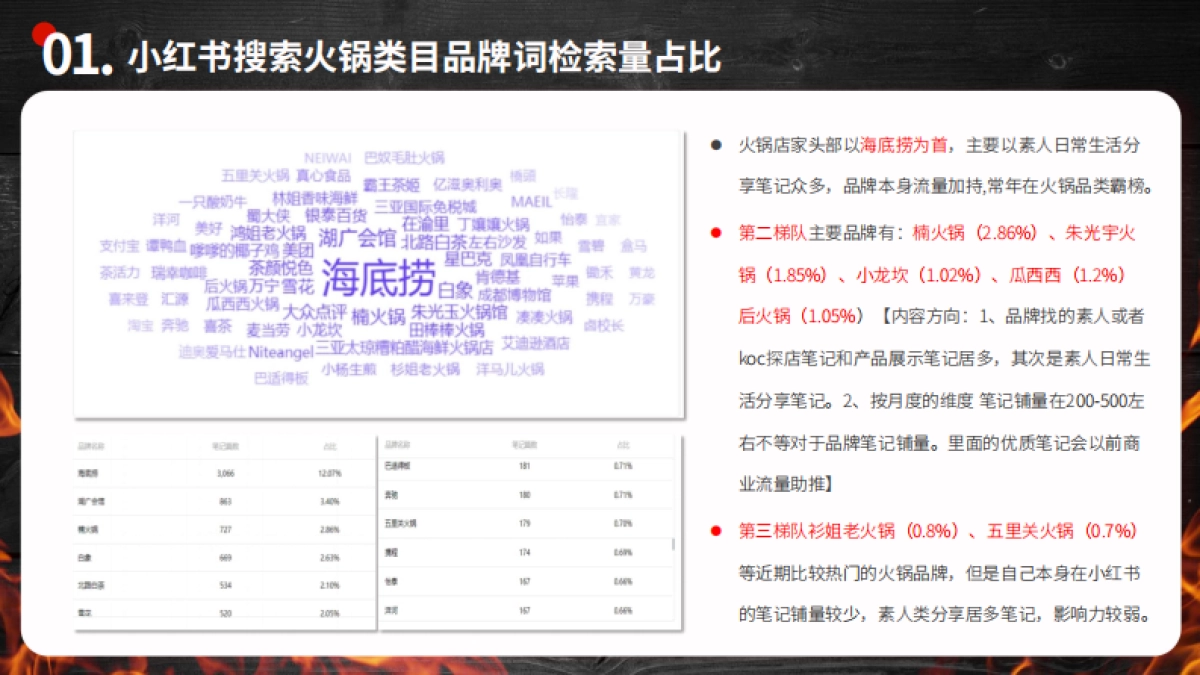Viewport: 1200px width, 675px height.
Task: Expand the right table's 品牌名称 header
Action: point(397,445)
